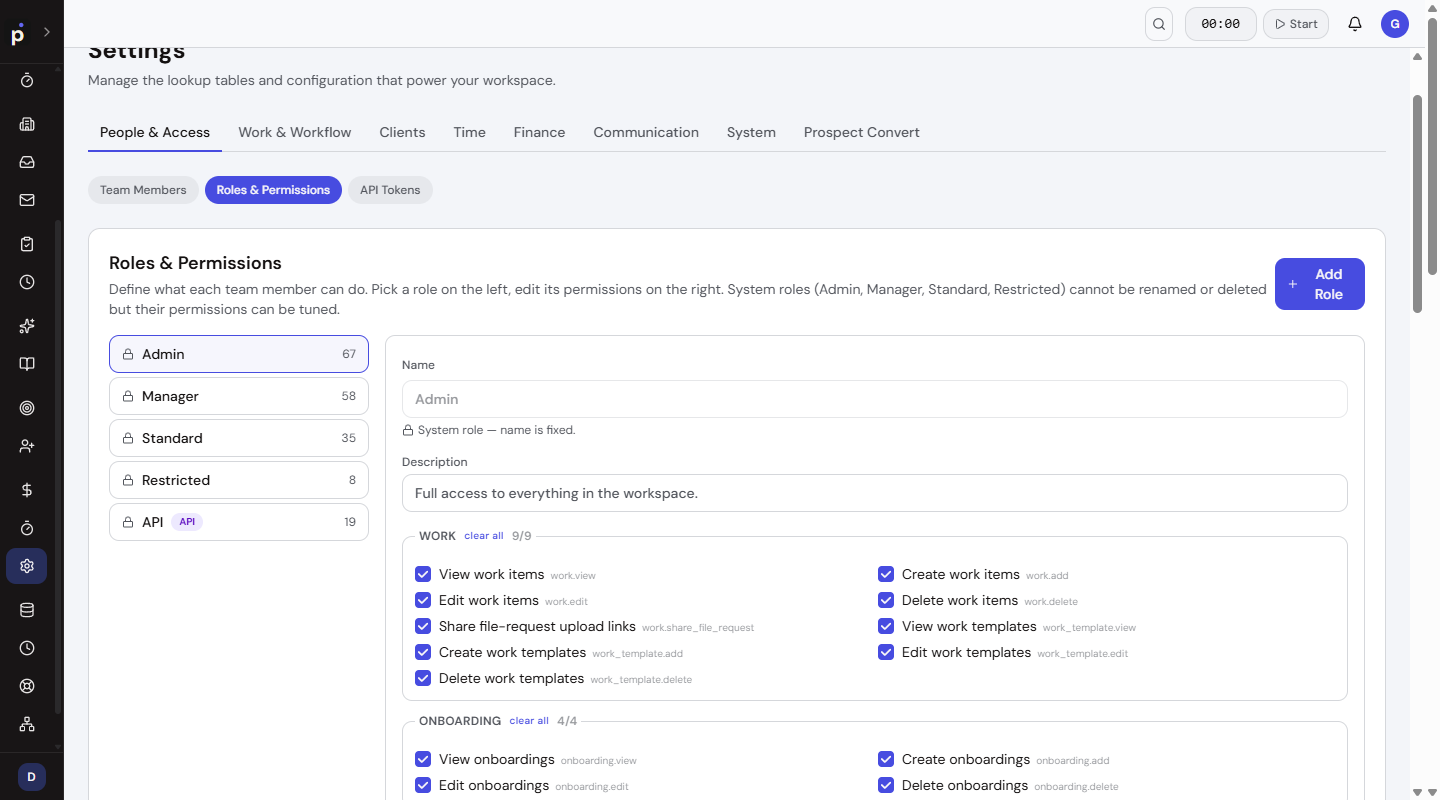Select the Admin role row
This screenshot has width=1440, height=800.
pyautogui.click(x=239, y=354)
